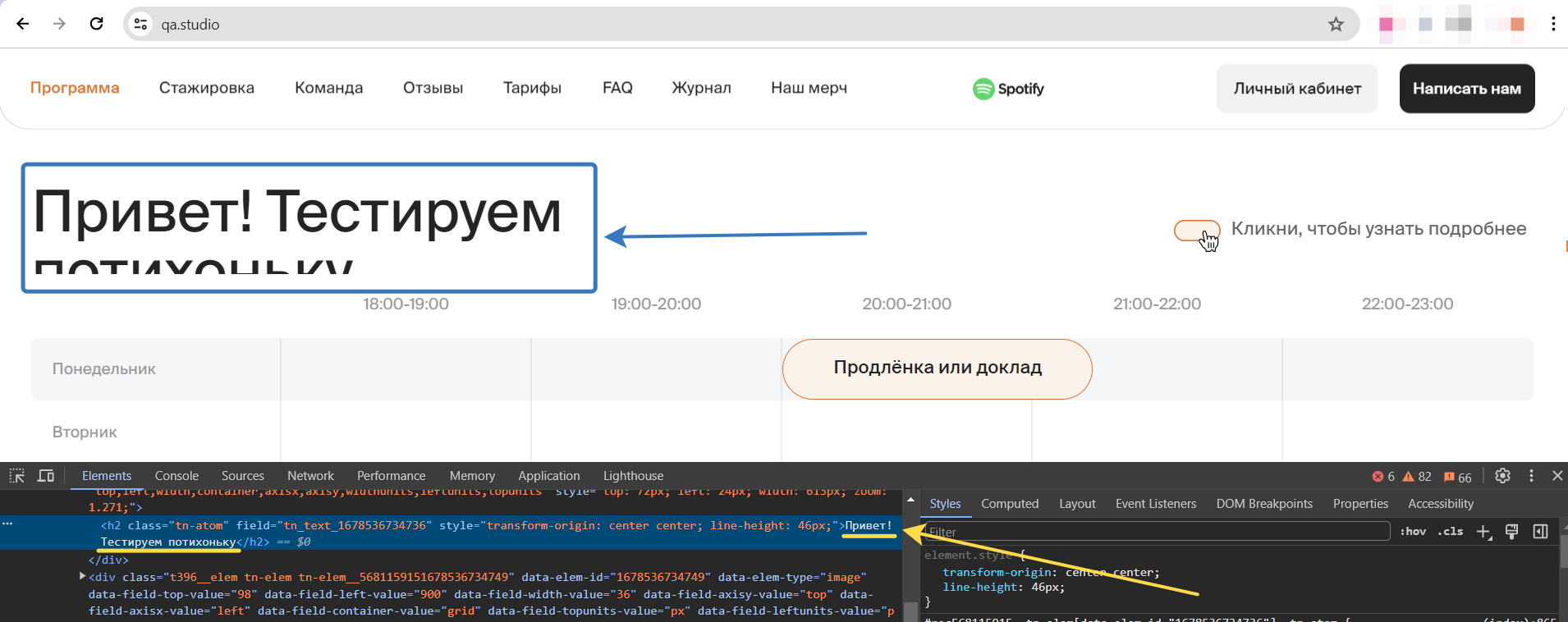Image resolution: width=1568 pixels, height=622 pixels.
Task: Click the orange toggle switch on the page
Action: 1197,231
